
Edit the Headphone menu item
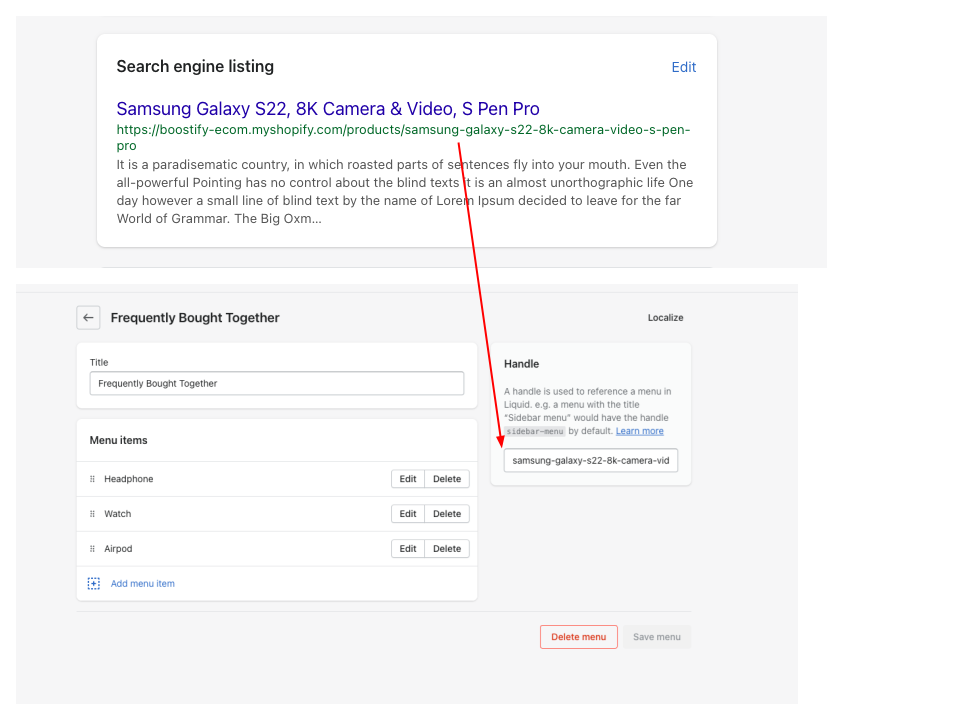tap(408, 479)
